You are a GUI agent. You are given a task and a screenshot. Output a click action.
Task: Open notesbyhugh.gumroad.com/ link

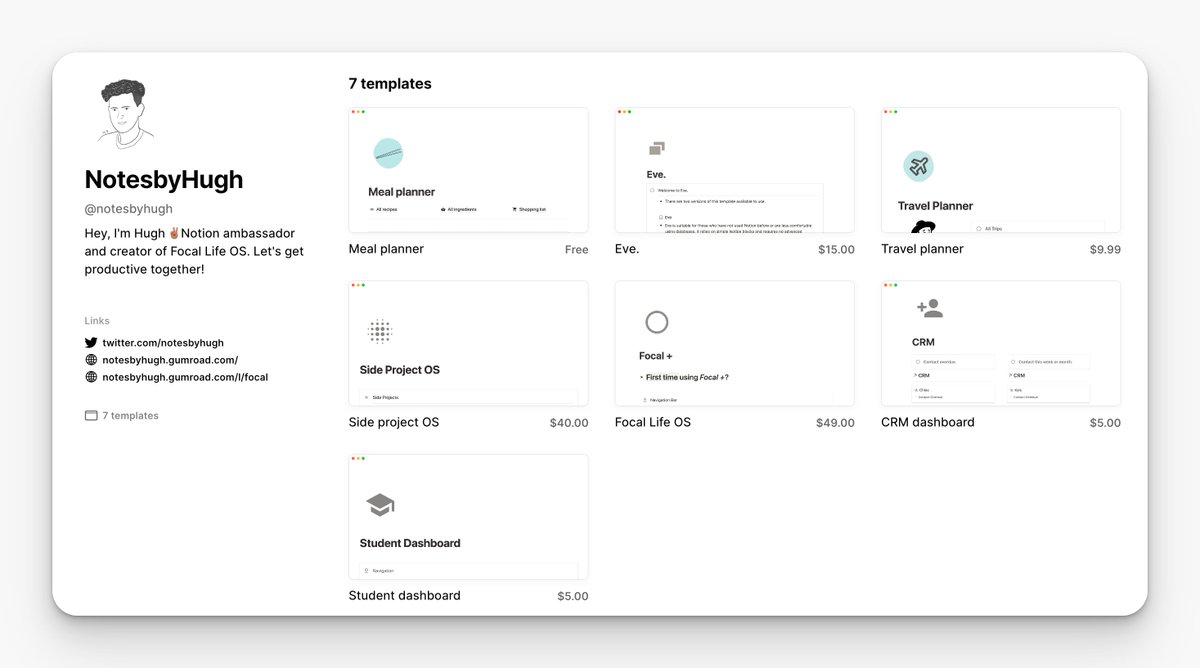(x=170, y=360)
